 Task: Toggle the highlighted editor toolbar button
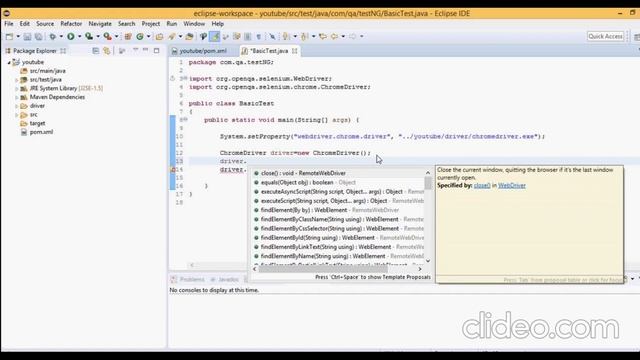[214, 36]
